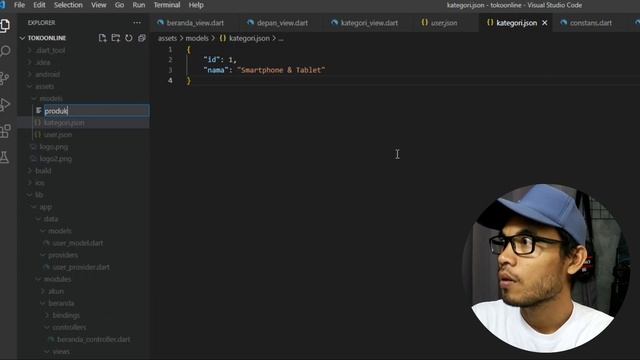Open the Terminal menu
The width and height of the screenshot is (640, 360).
[x=167, y=5]
